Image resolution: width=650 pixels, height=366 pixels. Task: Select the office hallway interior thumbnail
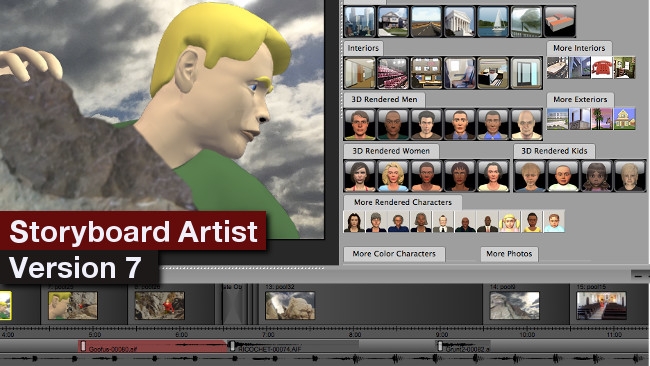[x=359, y=73]
